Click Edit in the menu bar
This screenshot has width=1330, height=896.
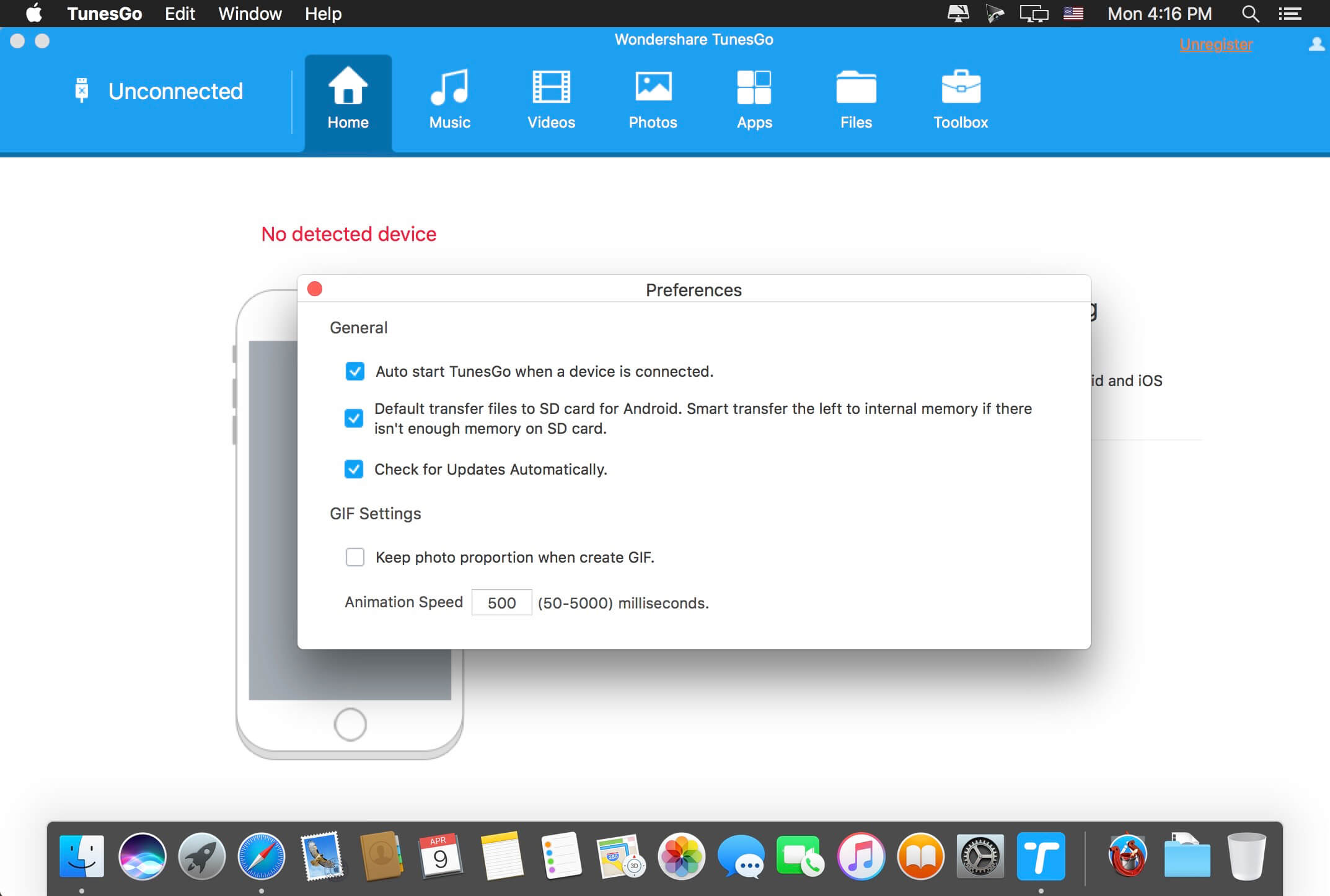pyautogui.click(x=180, y=13)
